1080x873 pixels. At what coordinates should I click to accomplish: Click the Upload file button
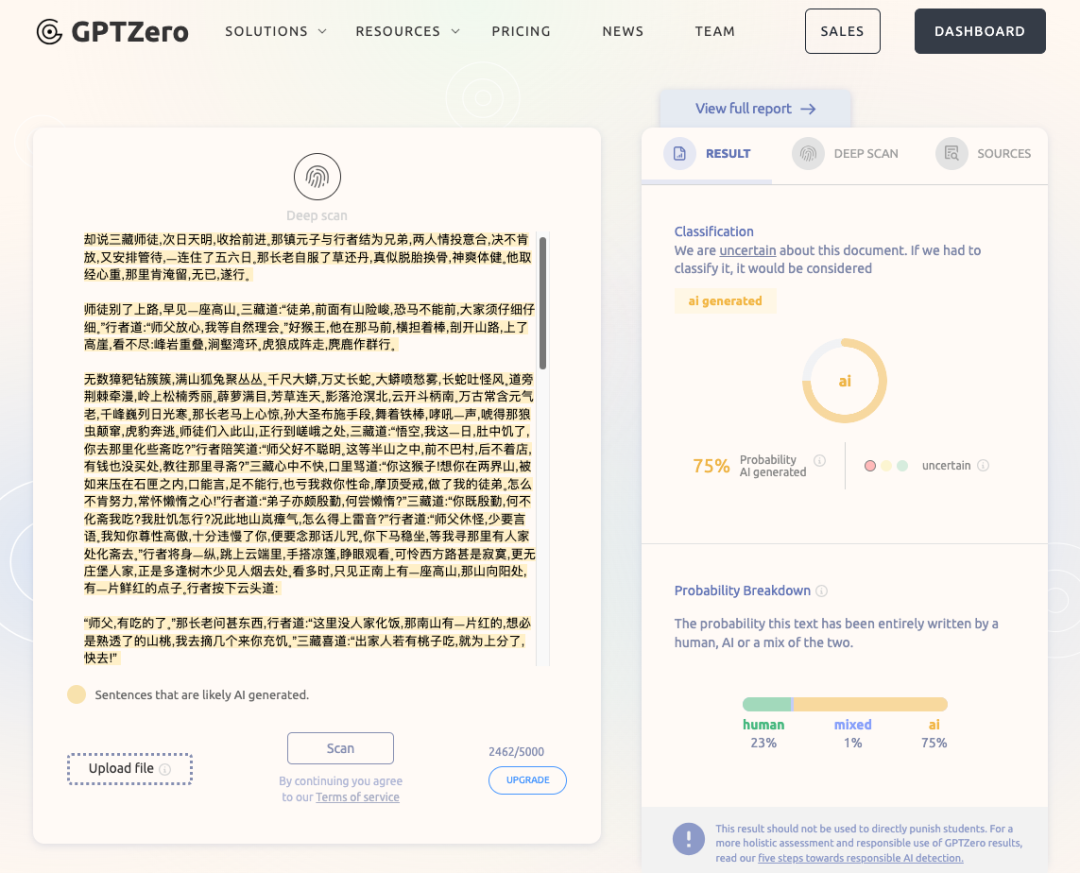click(x=129, y=769)
